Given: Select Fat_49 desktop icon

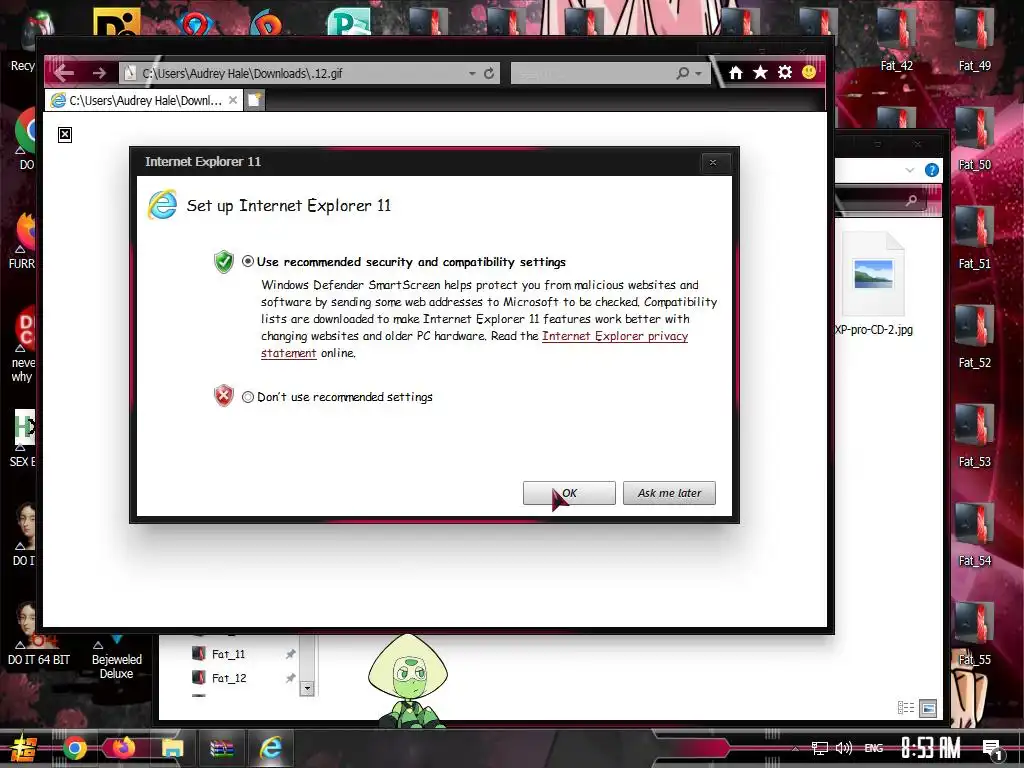Looking at the screenshot, I should click(x=974, y=39).
